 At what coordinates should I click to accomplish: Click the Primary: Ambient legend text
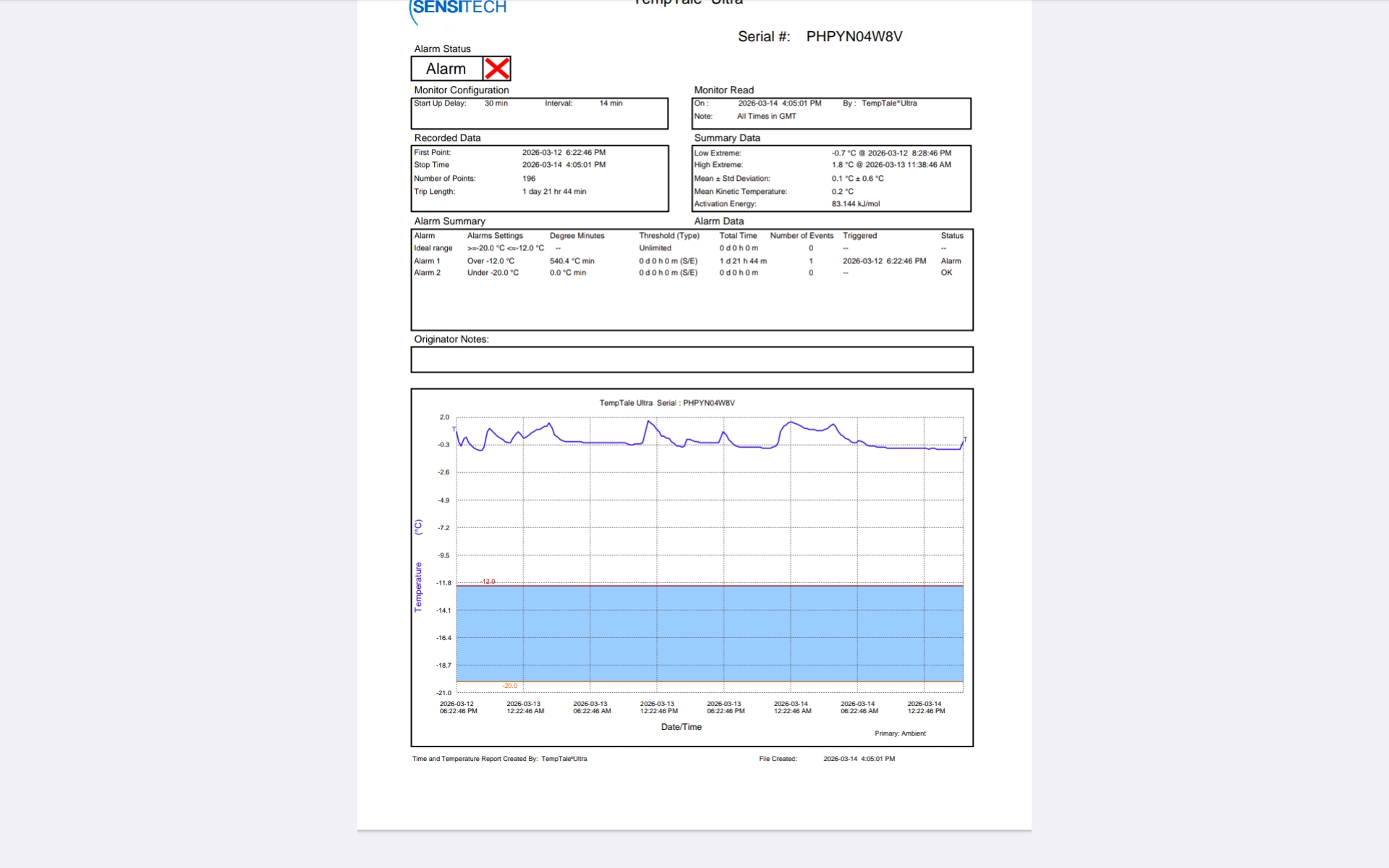tap(899, 733)
